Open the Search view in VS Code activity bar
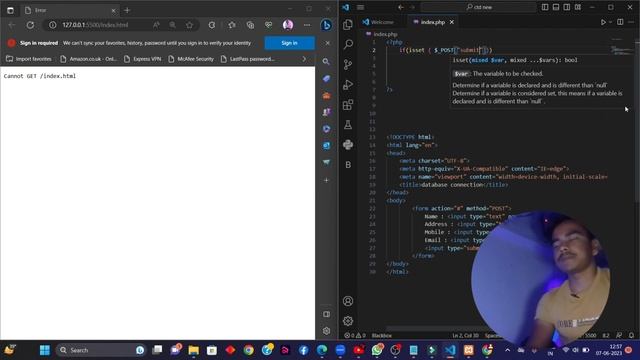 point(348,44)
